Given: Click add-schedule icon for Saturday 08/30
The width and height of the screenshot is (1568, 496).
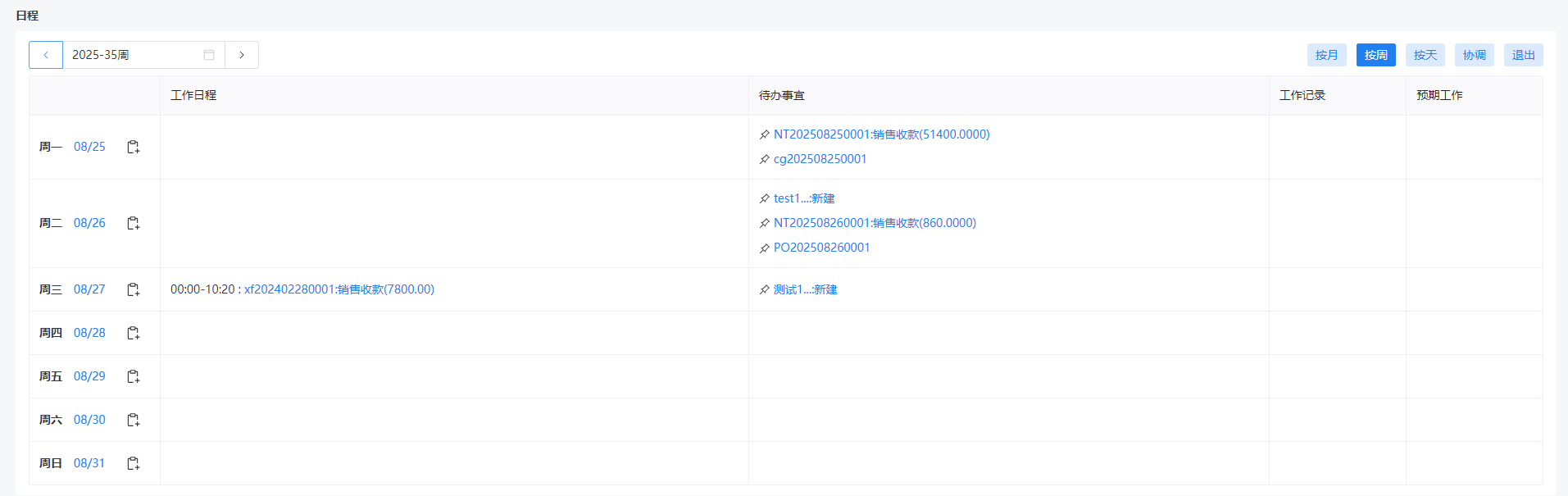Looking at the screenshot, I should [x=133, y=420].
